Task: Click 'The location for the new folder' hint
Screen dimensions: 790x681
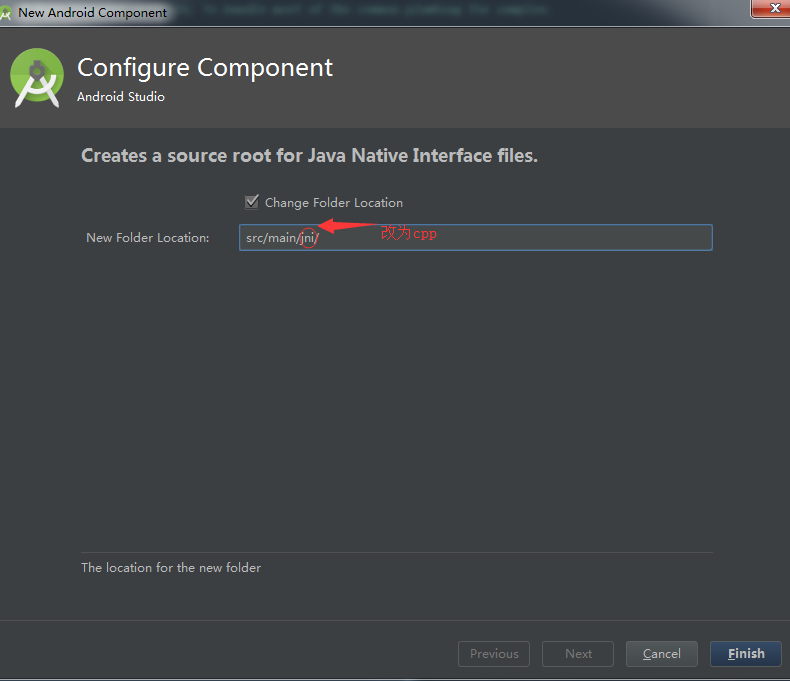Action: (x=171, y=568)
